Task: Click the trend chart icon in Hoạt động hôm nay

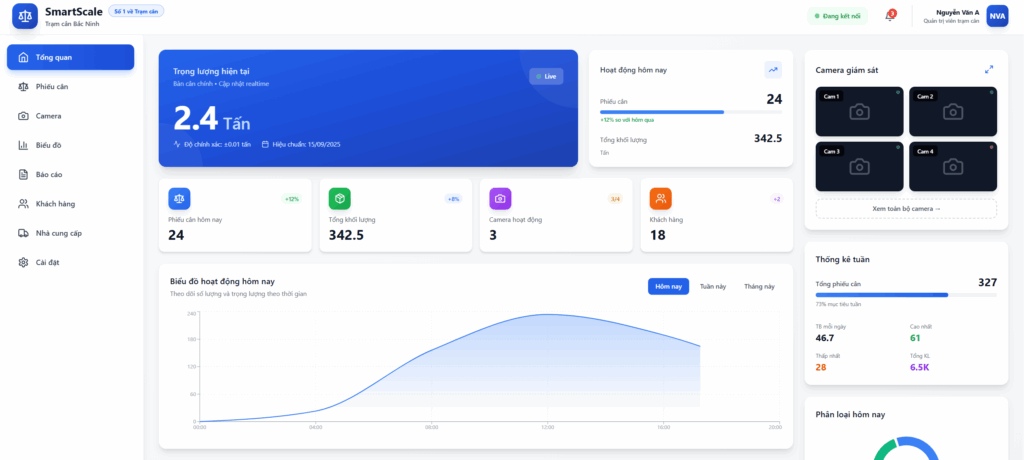Action: coord(773,70)
